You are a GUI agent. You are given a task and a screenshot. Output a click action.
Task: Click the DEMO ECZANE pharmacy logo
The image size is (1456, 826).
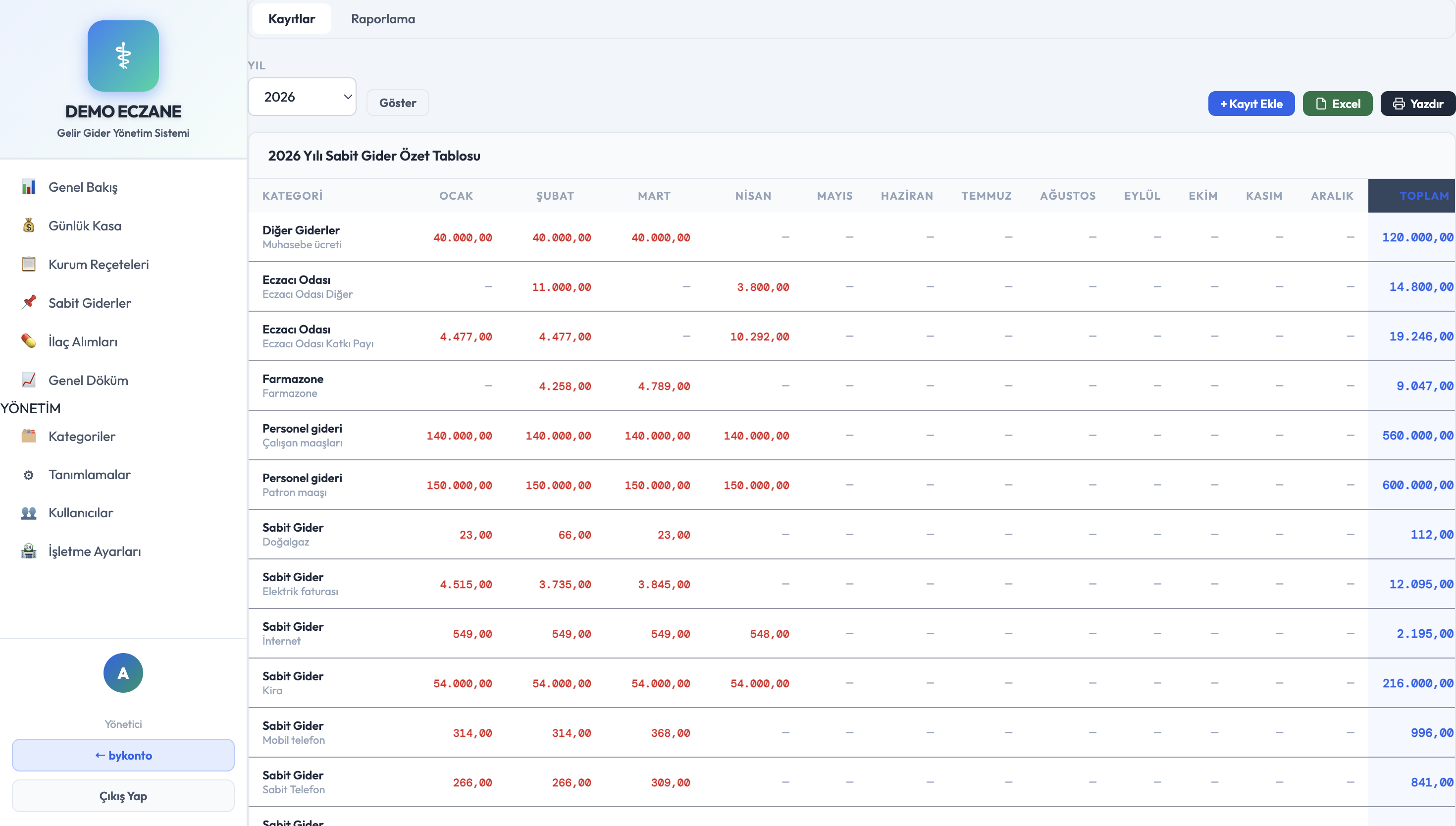tap(123, 56)
